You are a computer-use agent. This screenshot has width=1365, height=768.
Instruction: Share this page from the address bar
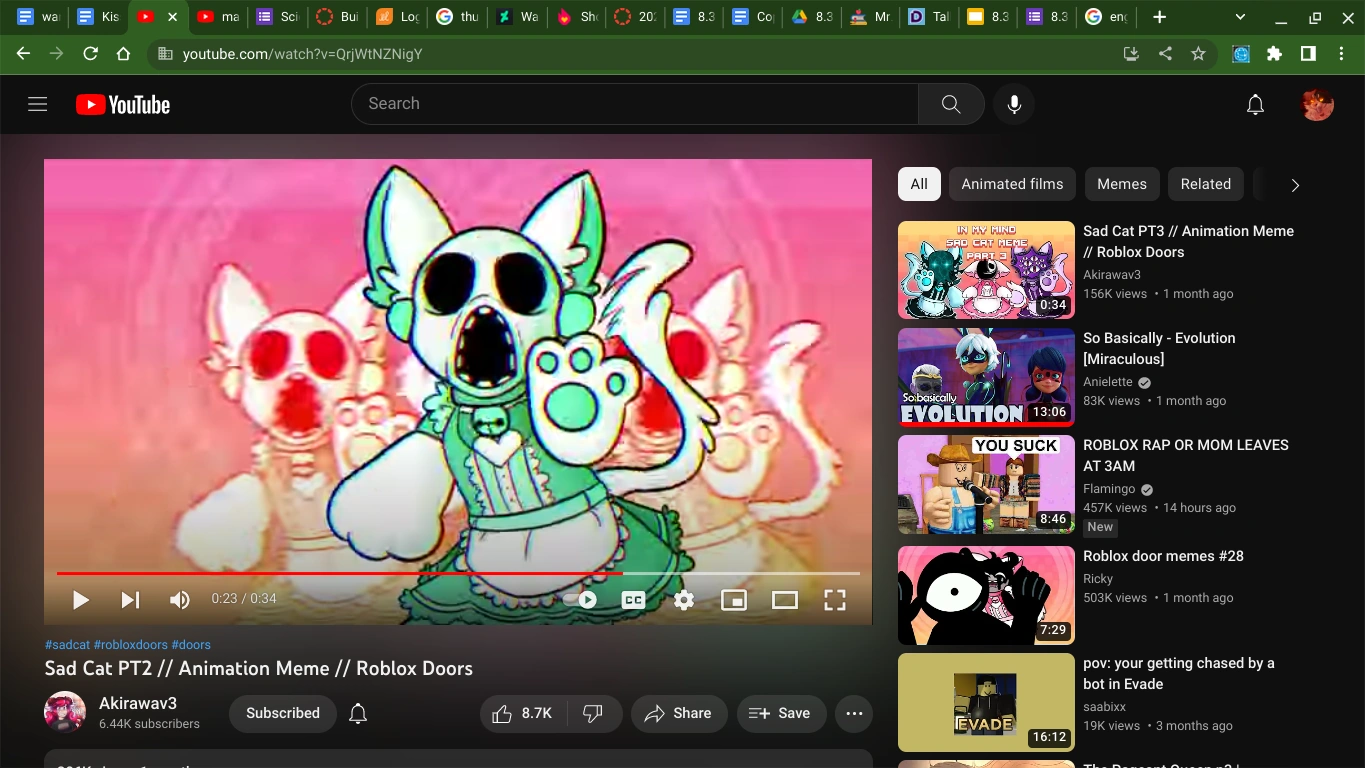tap(1165, 54)
